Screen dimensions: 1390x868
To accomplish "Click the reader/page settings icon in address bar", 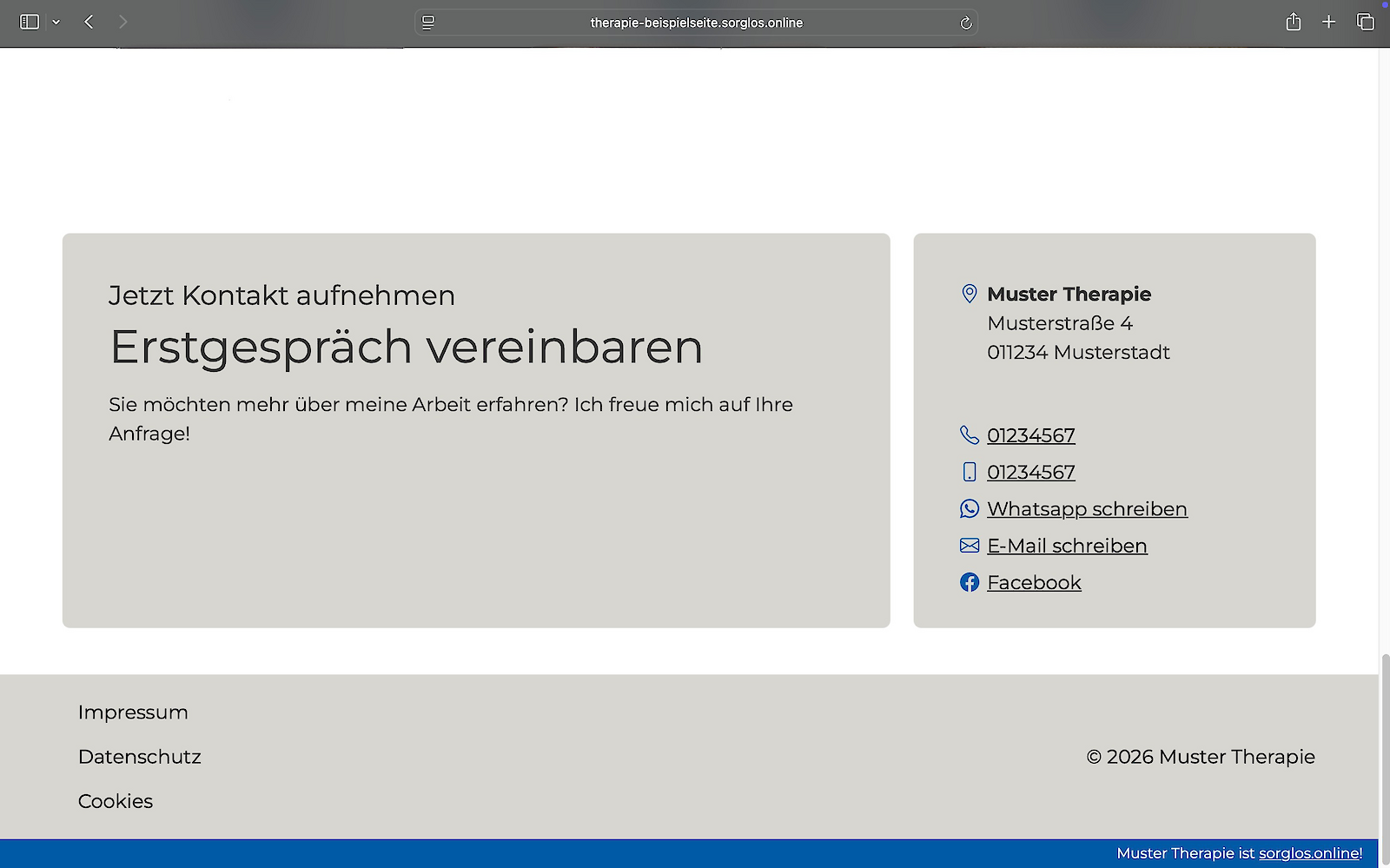I will pyautogui.click(x=428, y=23).
